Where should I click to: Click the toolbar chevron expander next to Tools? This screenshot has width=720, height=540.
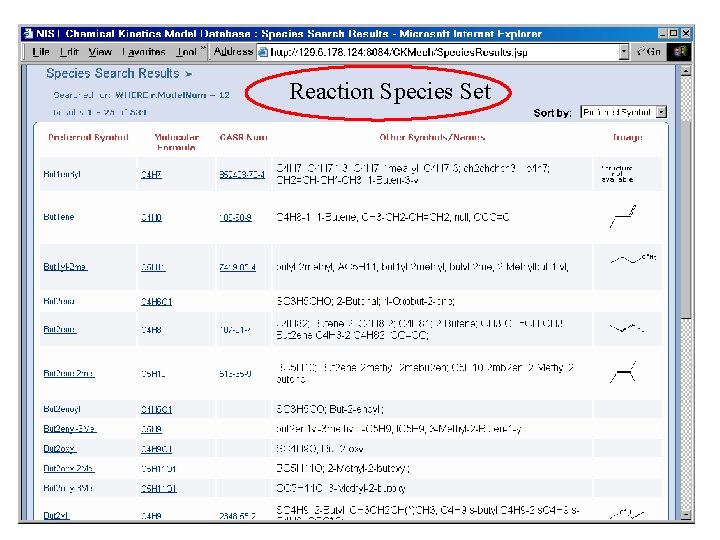[203, 49]
